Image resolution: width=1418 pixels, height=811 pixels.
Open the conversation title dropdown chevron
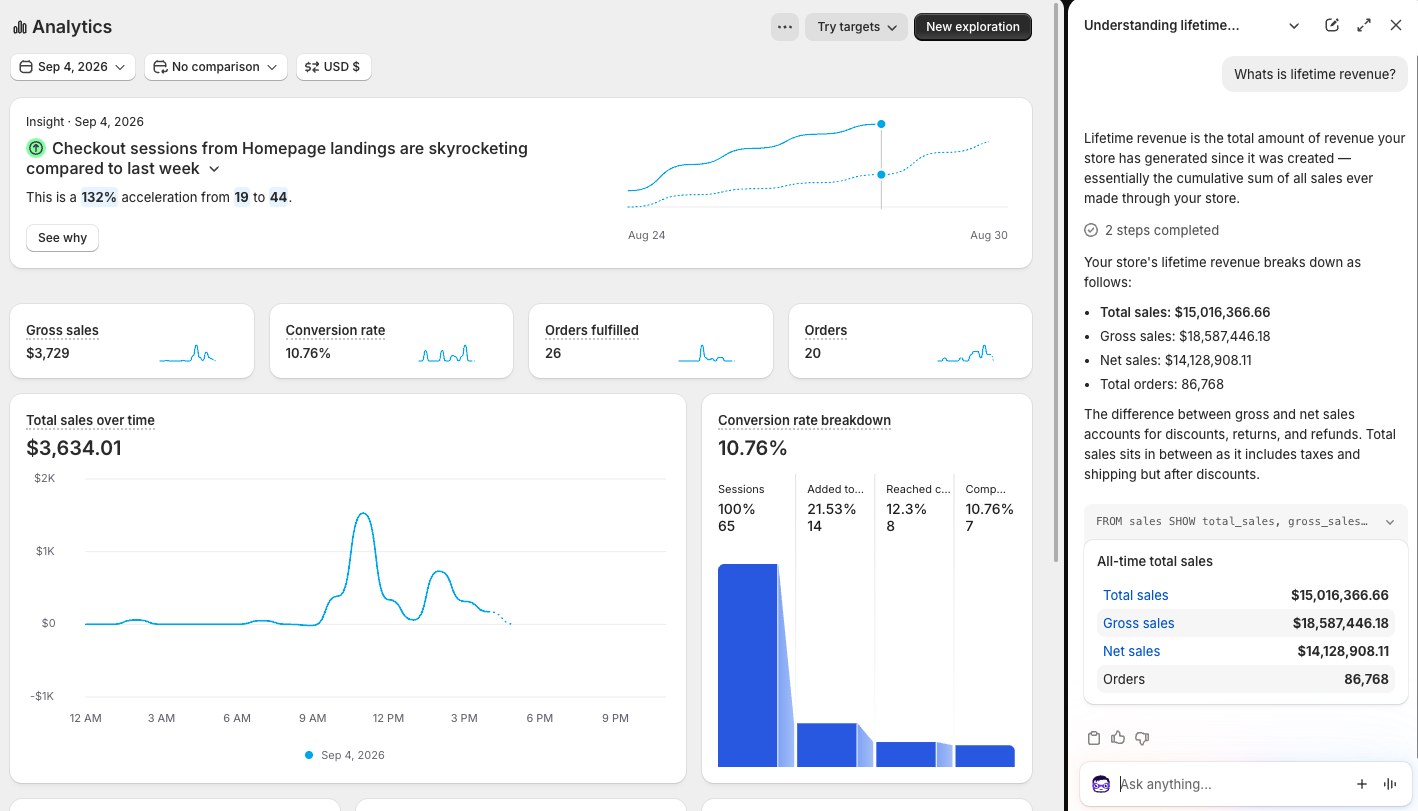(1294, 25)
